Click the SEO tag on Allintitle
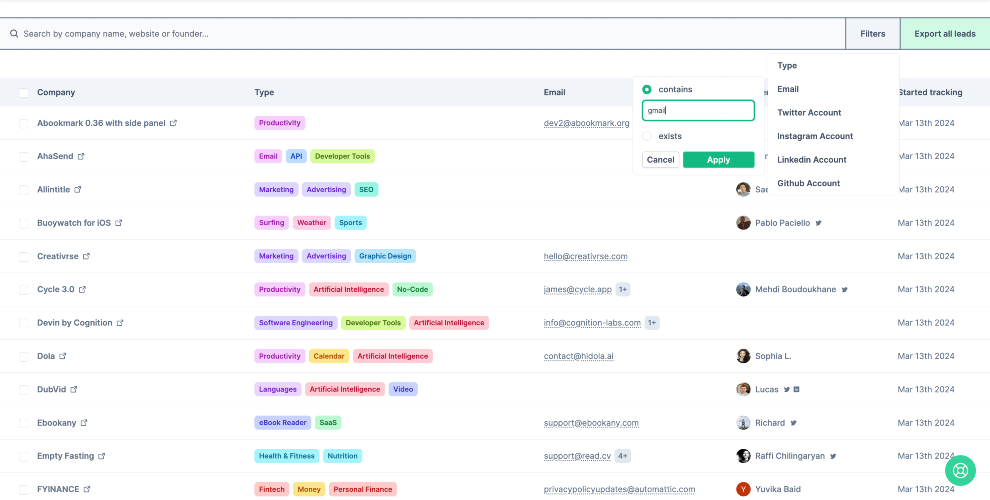 [366, 189]
